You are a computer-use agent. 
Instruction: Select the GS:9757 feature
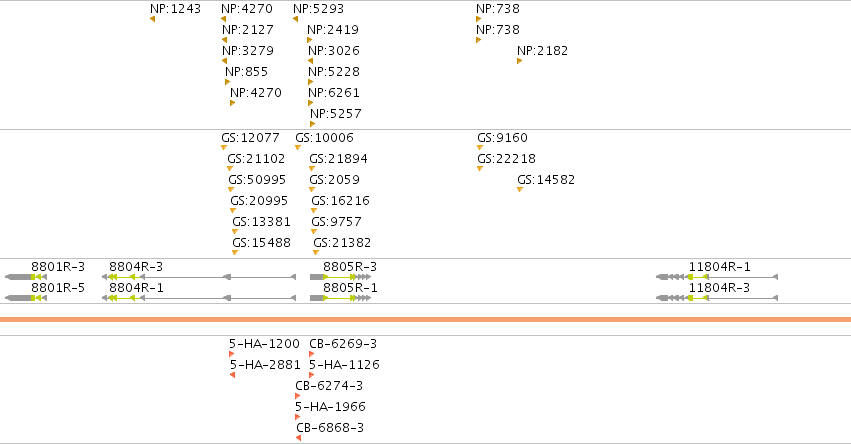pos(314,232)
